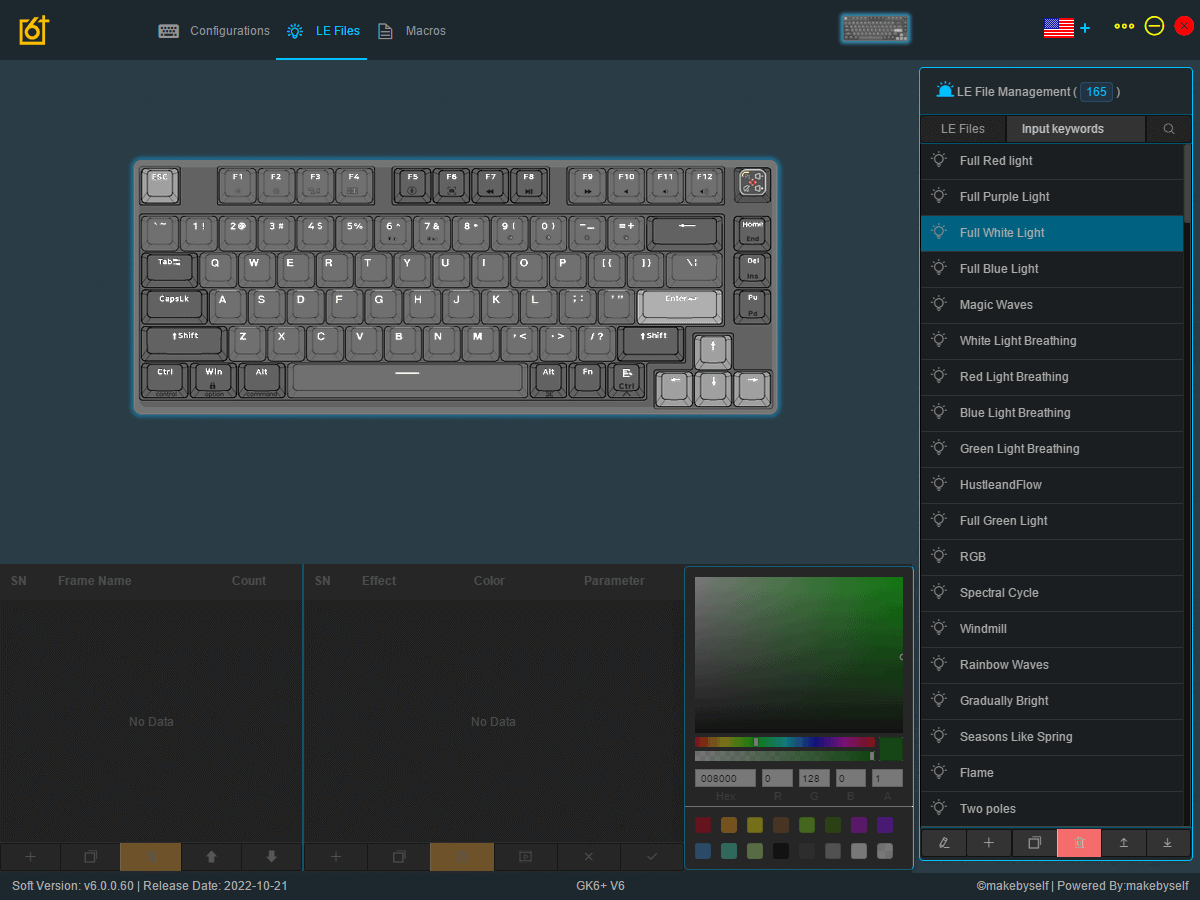Viewport: 1200px width, 900px height.
Task: Select the Flame lighting file
Action: click(x=1051, y=773)
